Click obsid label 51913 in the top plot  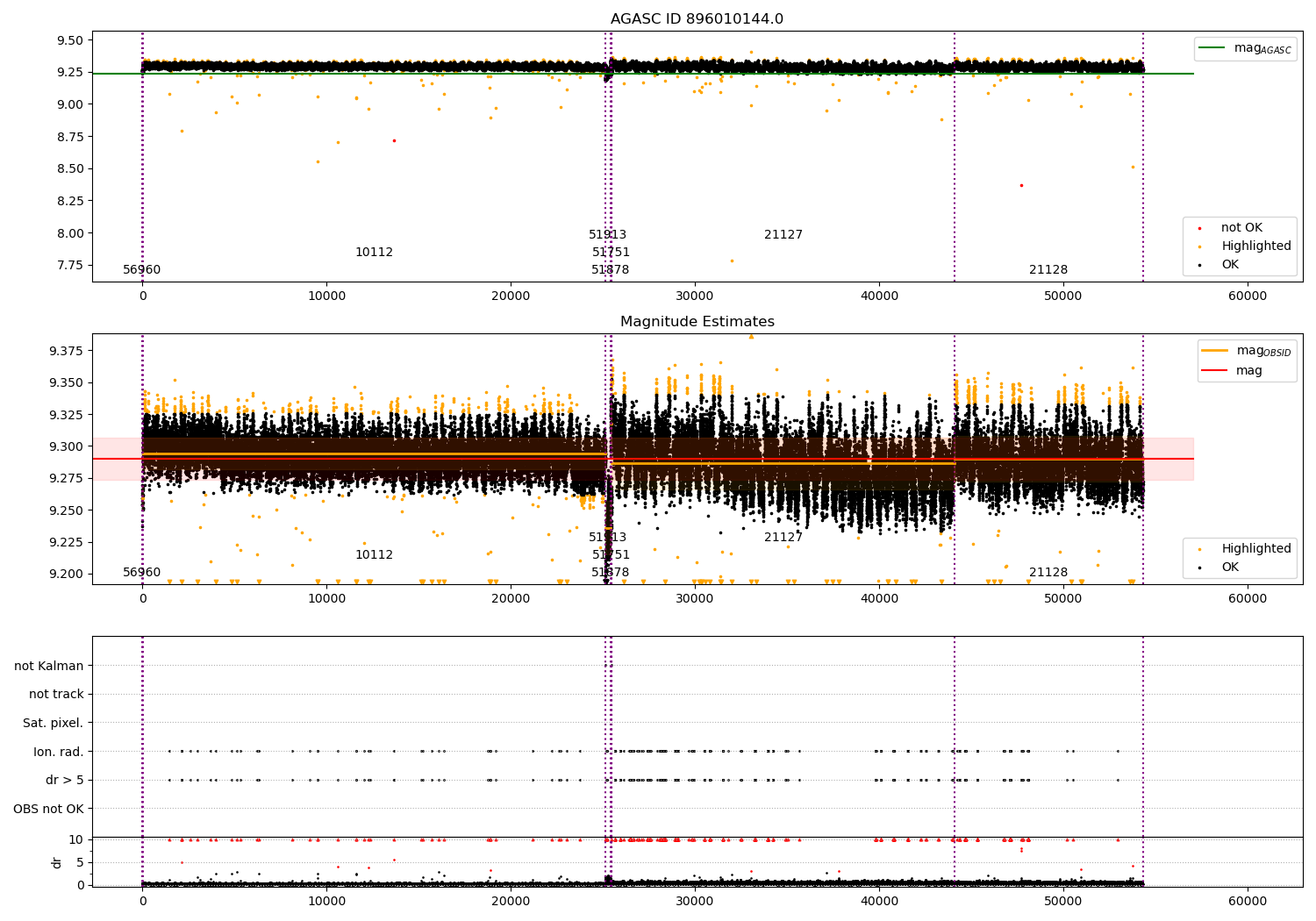(607, 235)
